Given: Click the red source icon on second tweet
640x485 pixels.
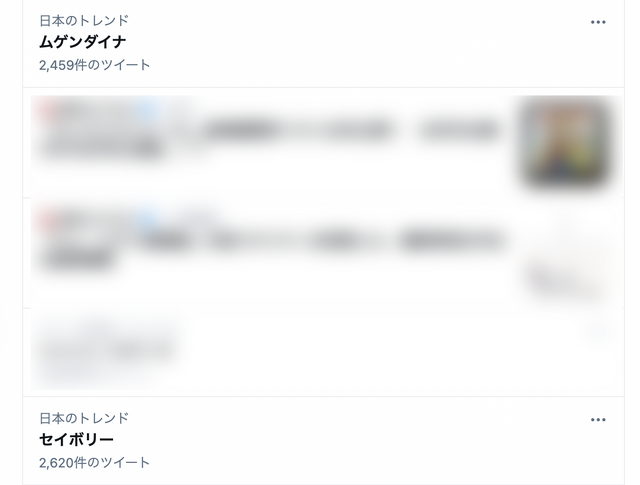Looking at the screenshot, I should (x=46, y=219).
